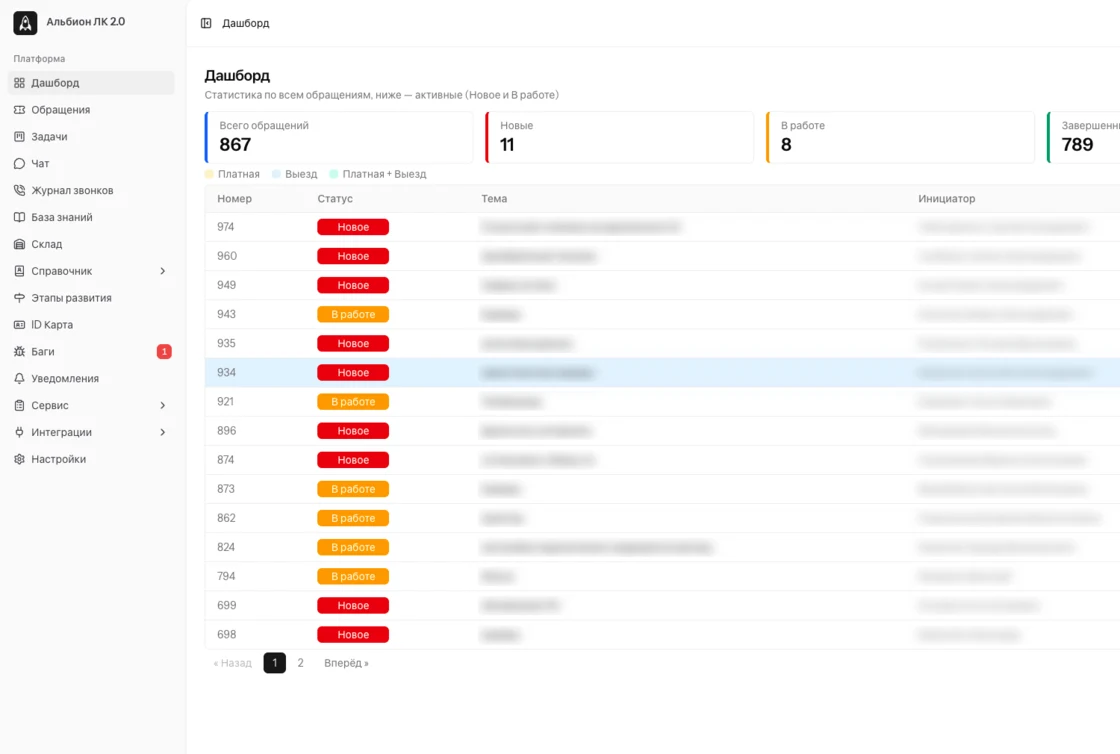This screenshot has width=1120, height=754.
Task: Expand the Интеграции submenu chevron
Action: 163,432
